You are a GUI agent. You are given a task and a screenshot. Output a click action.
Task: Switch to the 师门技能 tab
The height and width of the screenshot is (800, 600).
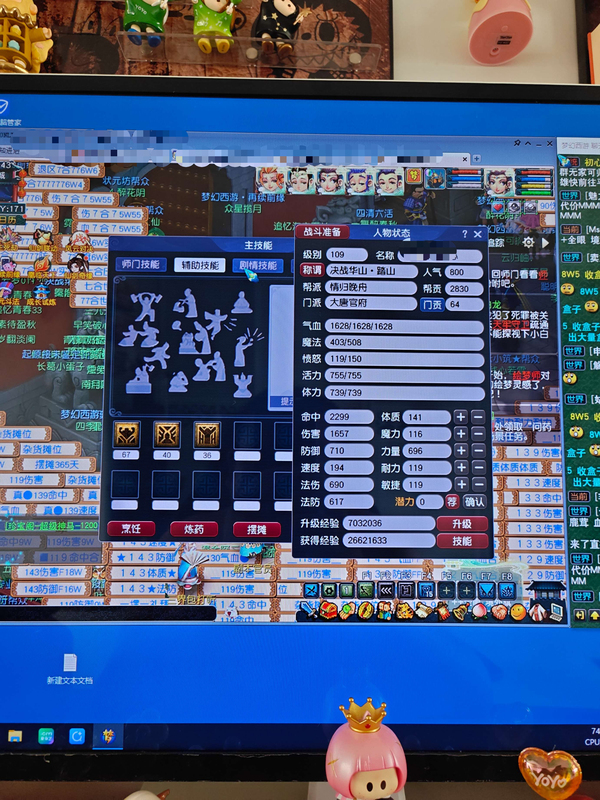point(140,265)
